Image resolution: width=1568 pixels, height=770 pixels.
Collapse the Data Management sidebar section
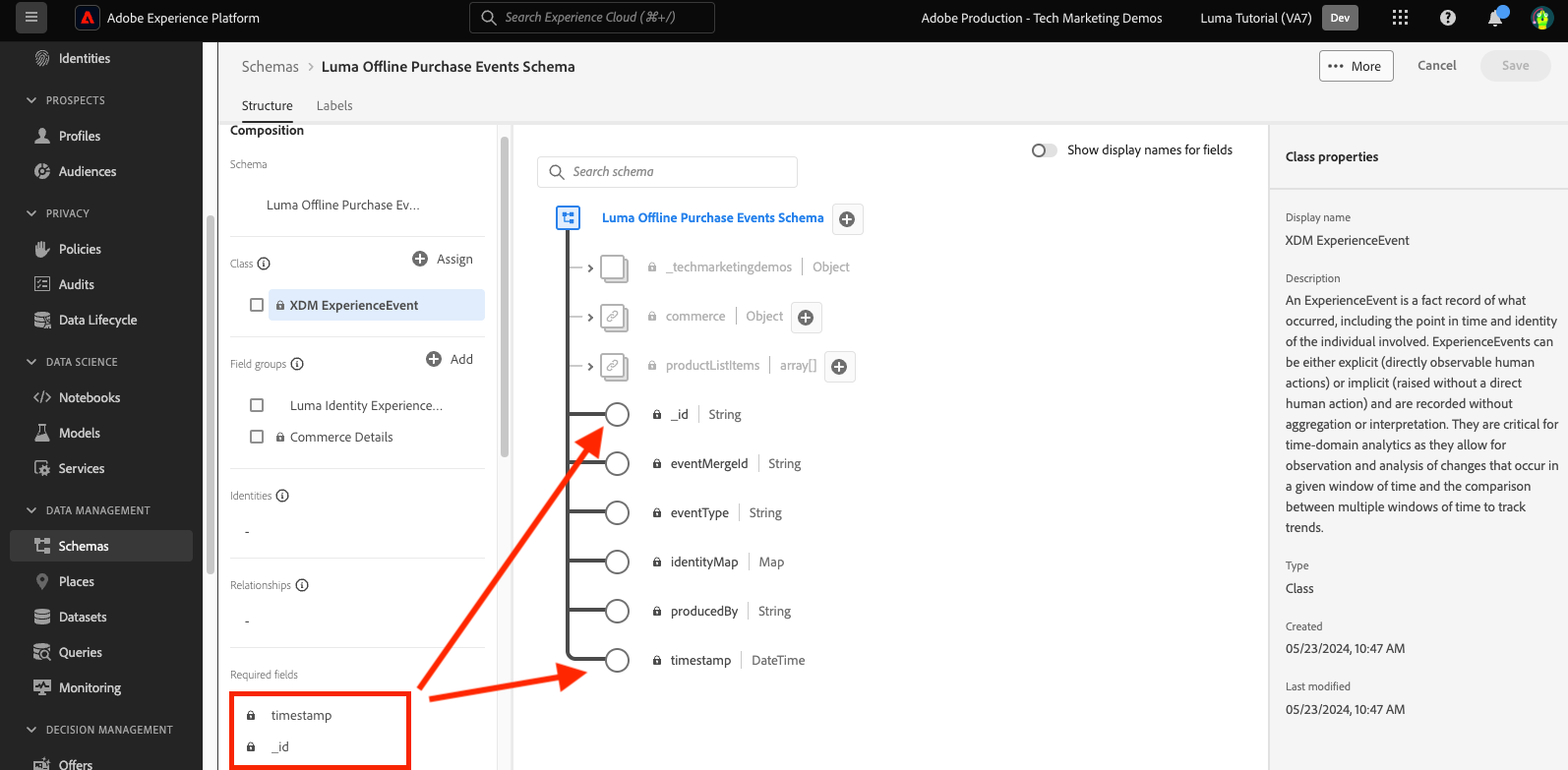[31, 510]
